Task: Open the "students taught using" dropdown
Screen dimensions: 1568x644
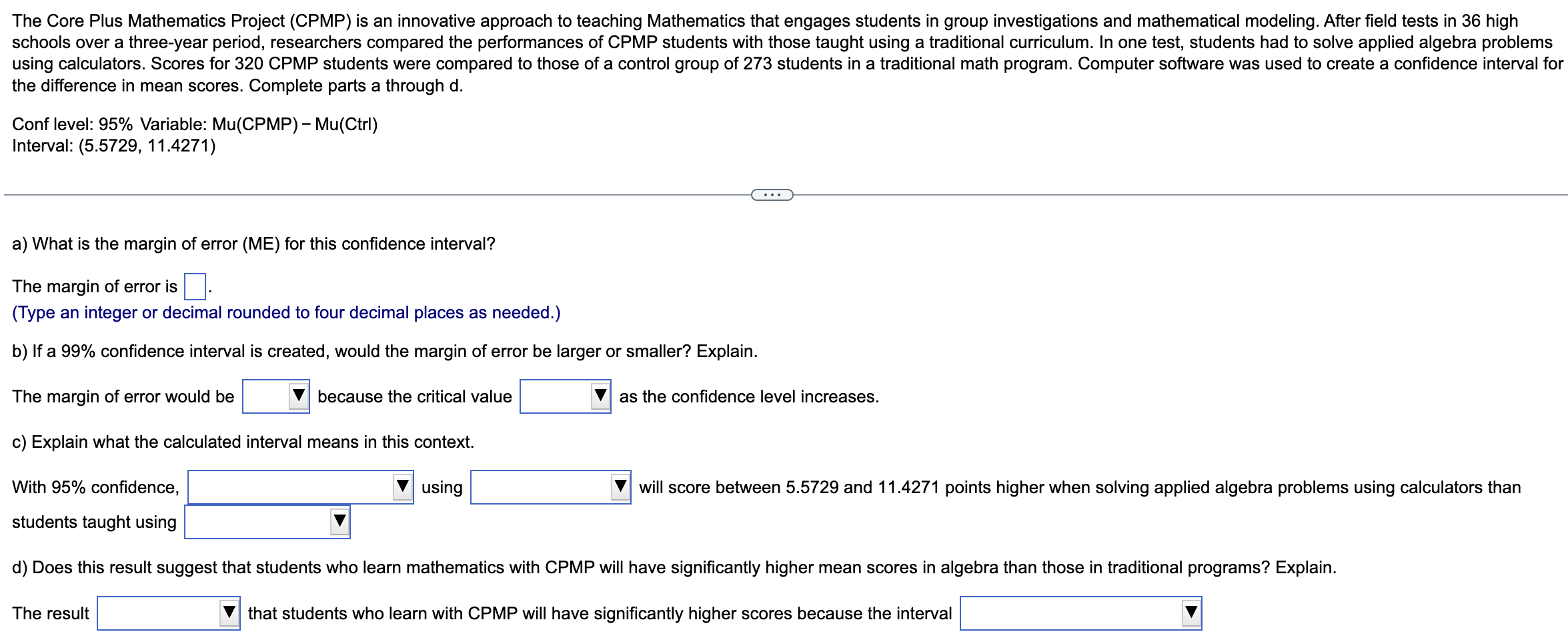Action: [267, 523]
